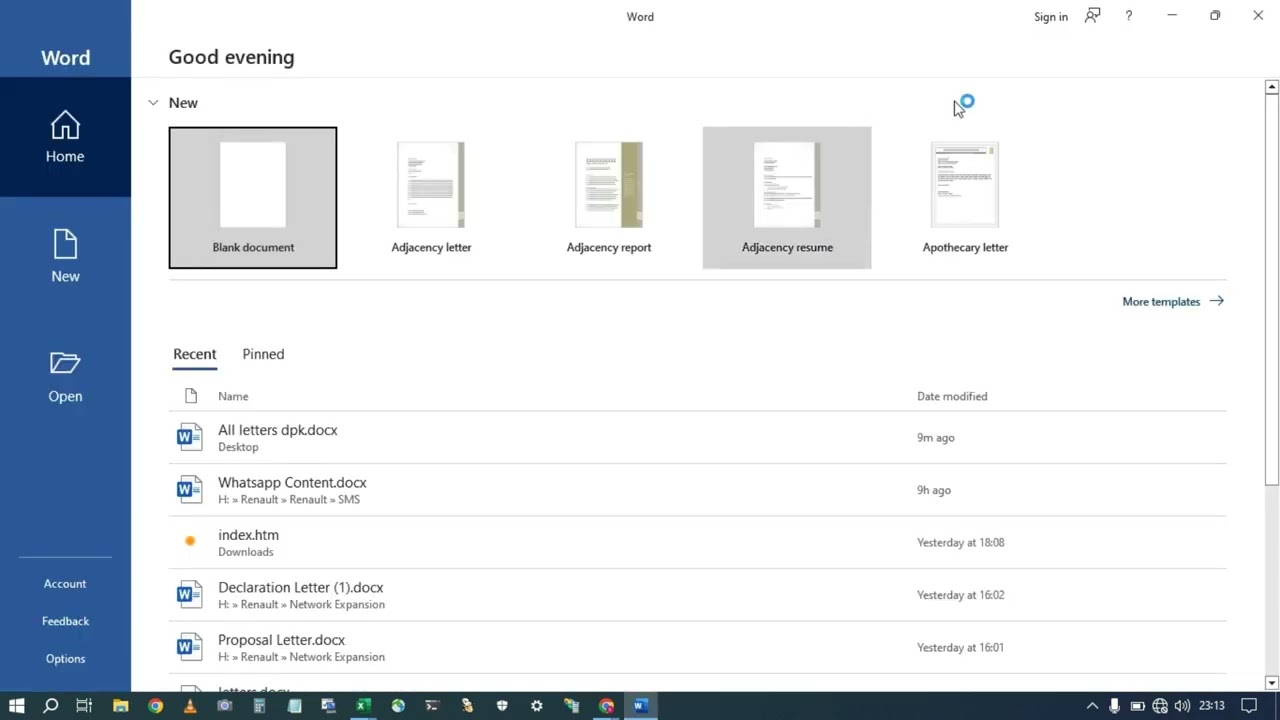
Task: Open Proposal Letter.docx
Action: (x=697, y=647)
